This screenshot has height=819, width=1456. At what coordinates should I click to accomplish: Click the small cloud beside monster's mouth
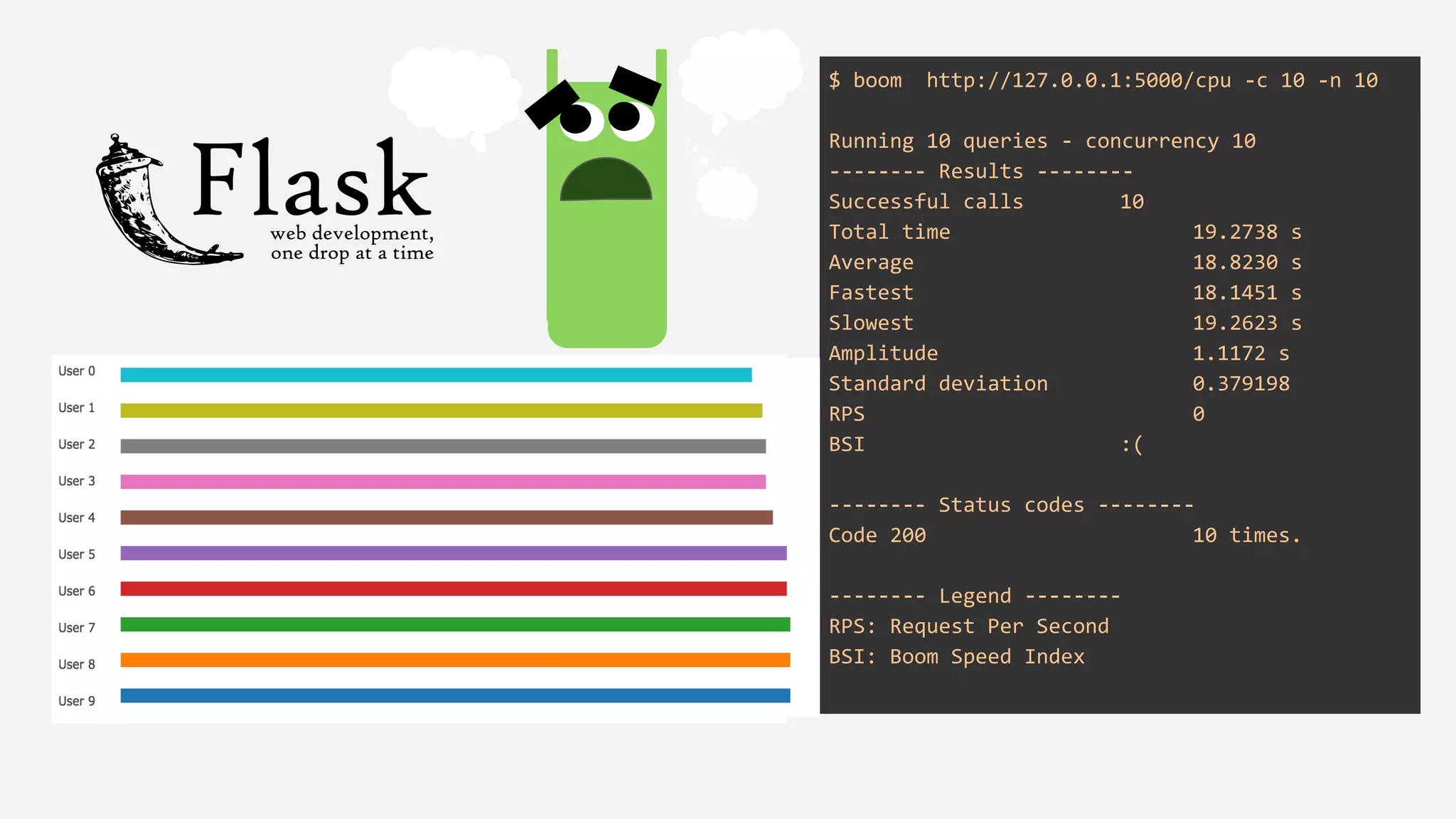[x=727, y=193]
